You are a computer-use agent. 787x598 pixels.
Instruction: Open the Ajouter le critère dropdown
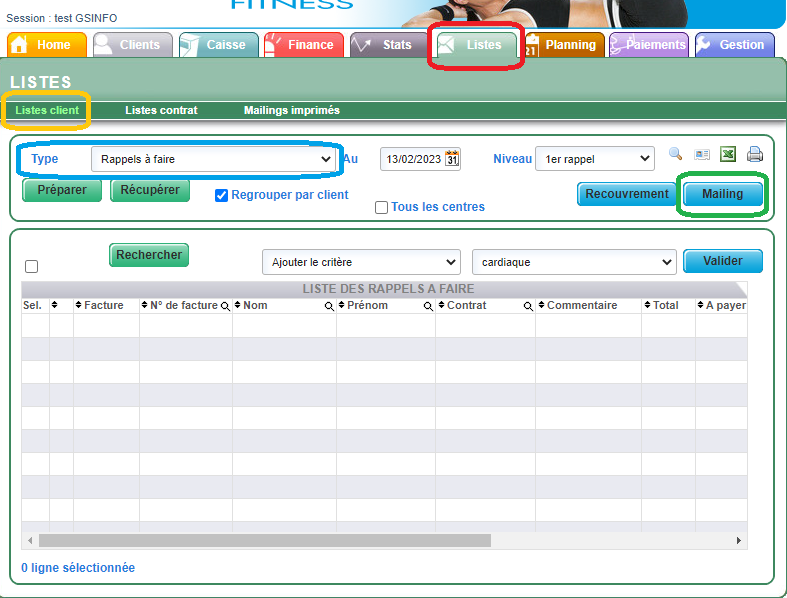click(360, 262)
